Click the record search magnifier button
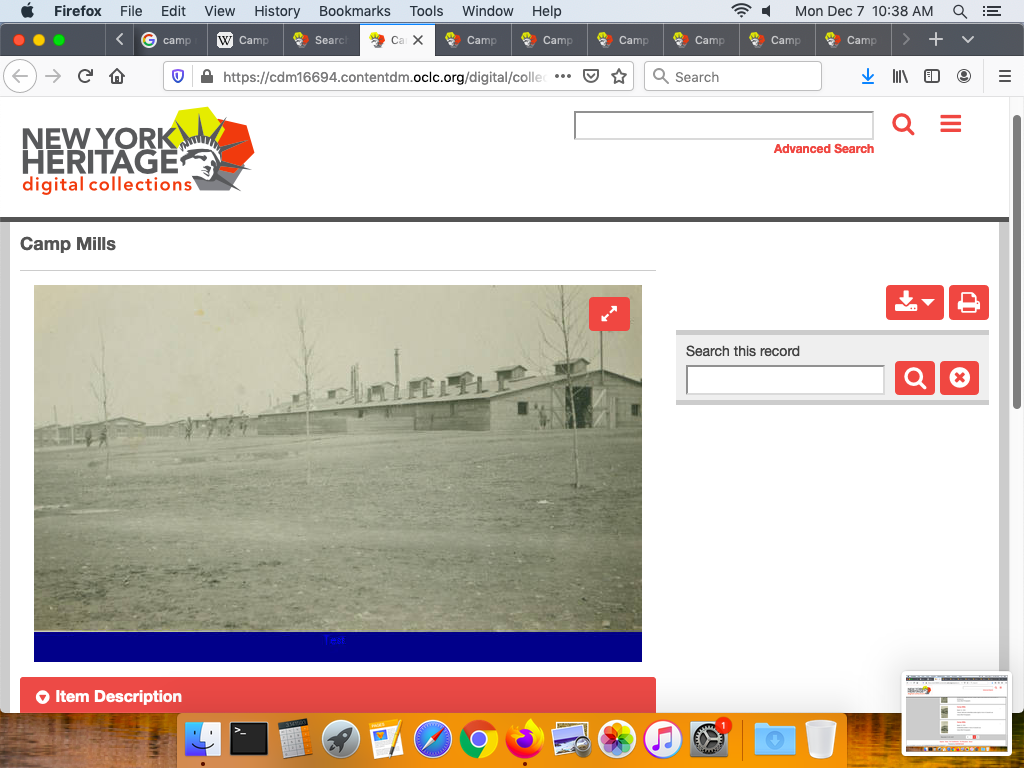This screenshot has height=768, width=1024. [x=914, y=378]
